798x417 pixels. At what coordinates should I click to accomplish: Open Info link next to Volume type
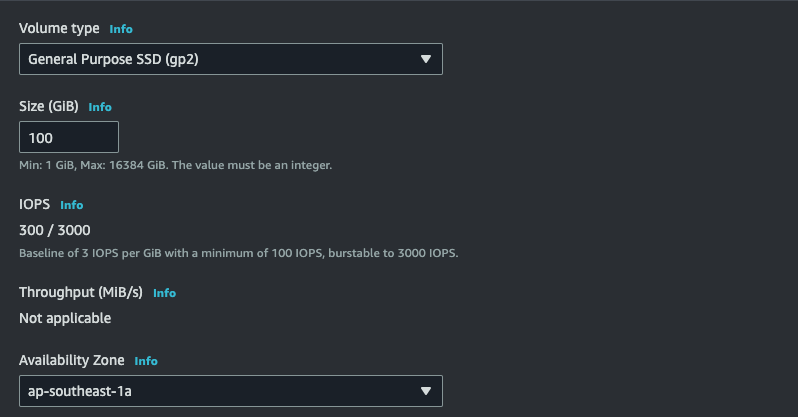120,29
